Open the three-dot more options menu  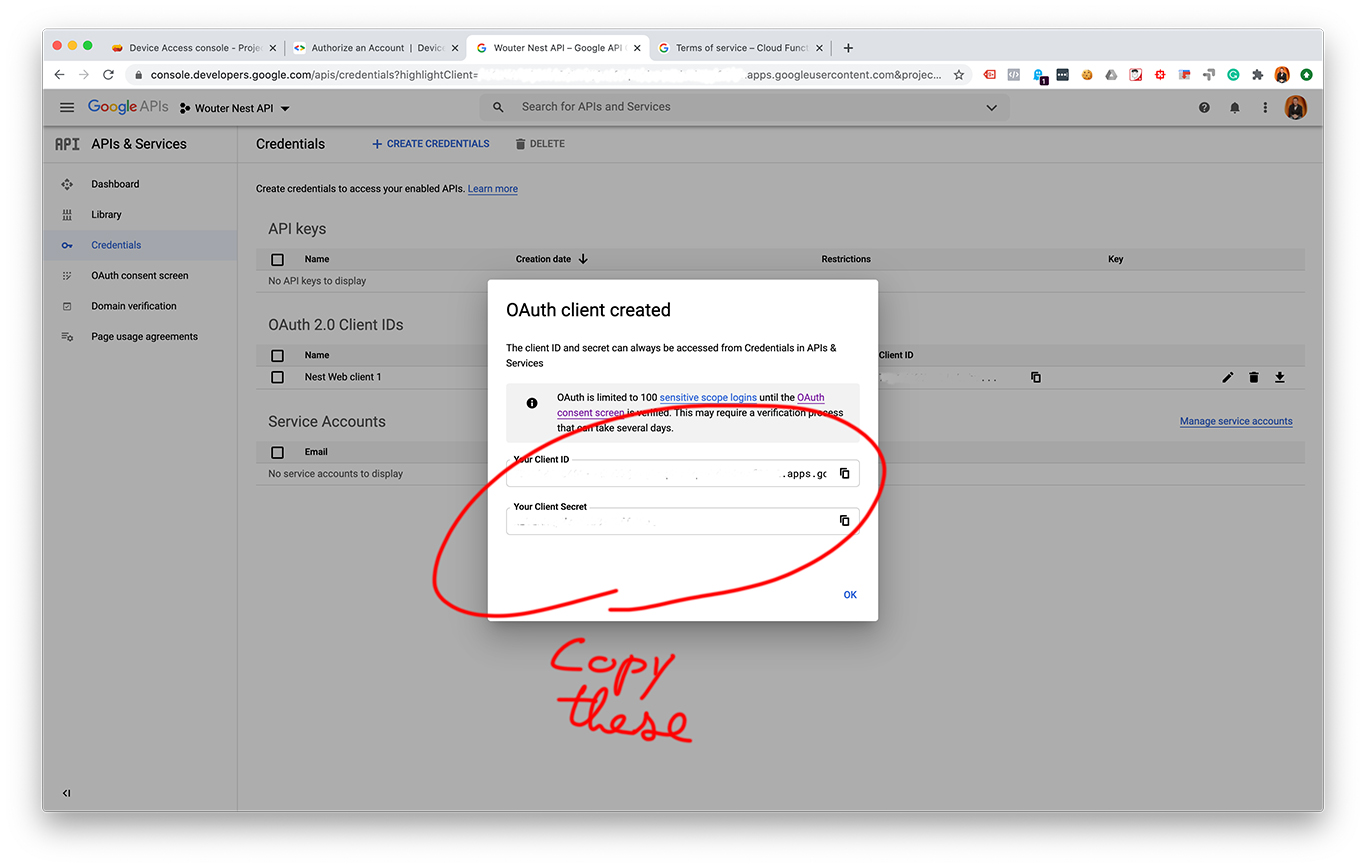(1265, 108)
